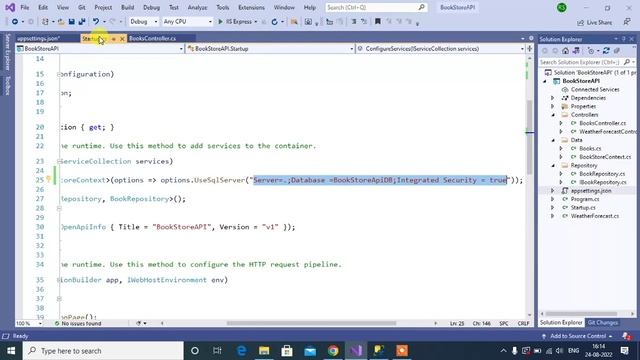Open the Extensions menu
The image size is (640, 360).
click(x=251, y=7)
